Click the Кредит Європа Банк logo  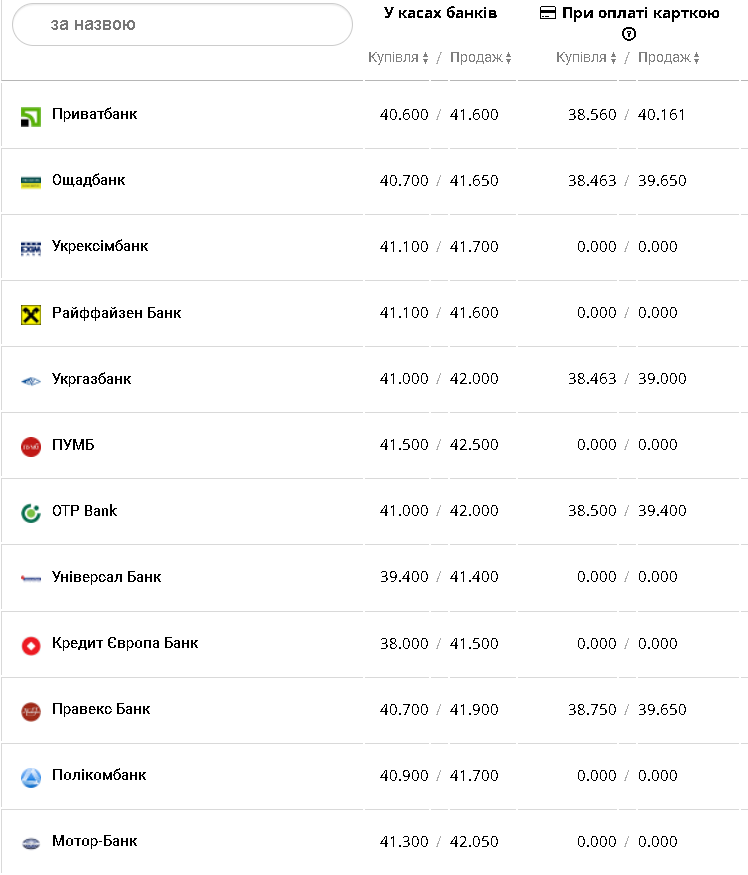pyautogui.click(x=31, y=645)
